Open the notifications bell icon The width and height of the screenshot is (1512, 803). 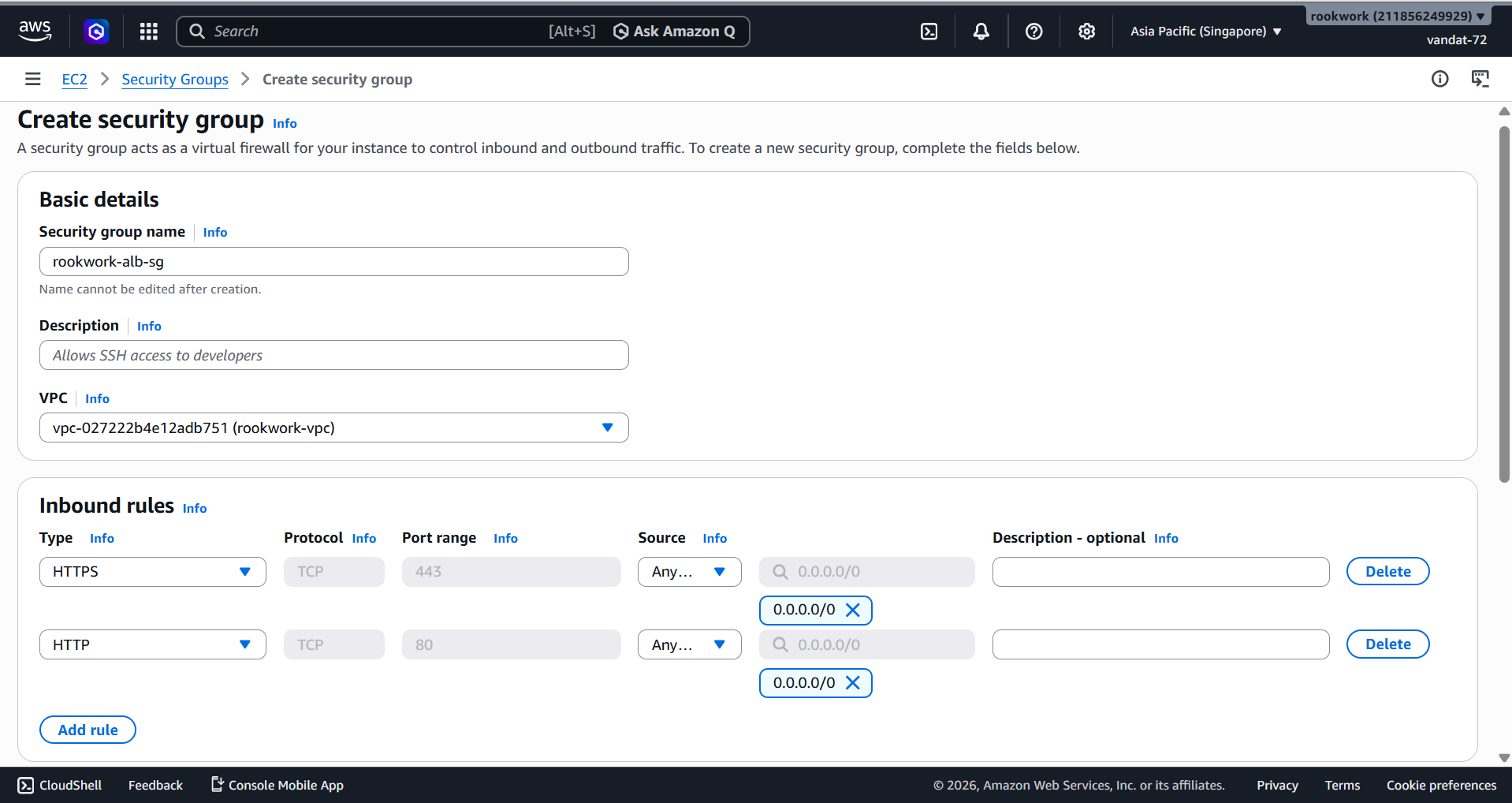tap(981, 32)
